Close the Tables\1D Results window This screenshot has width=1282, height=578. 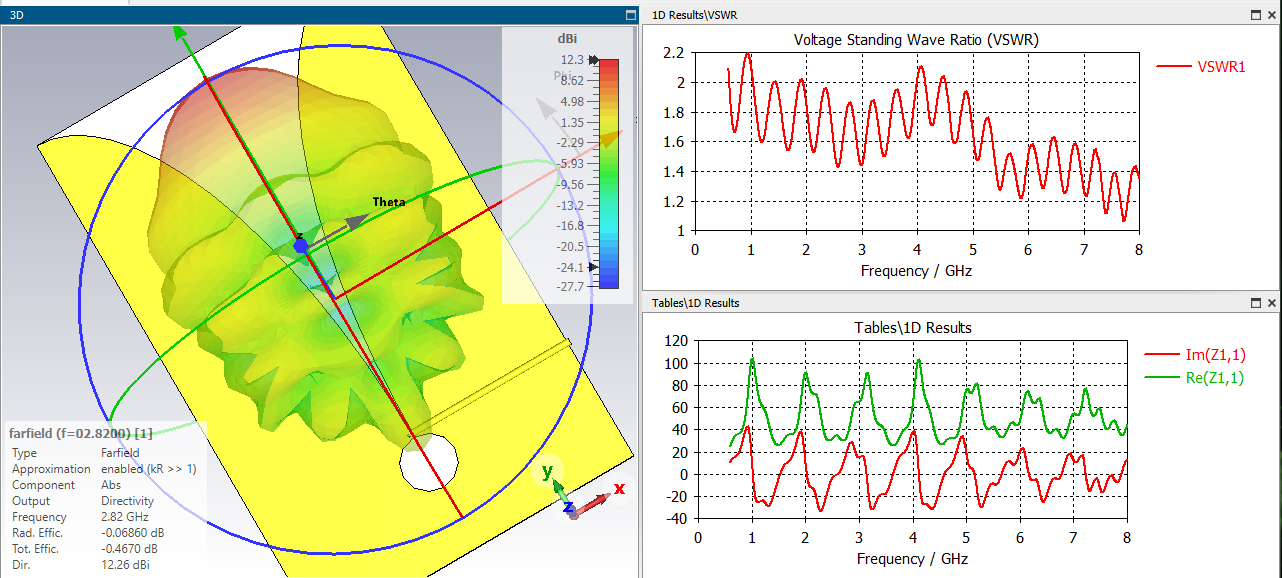point(1271,302)
